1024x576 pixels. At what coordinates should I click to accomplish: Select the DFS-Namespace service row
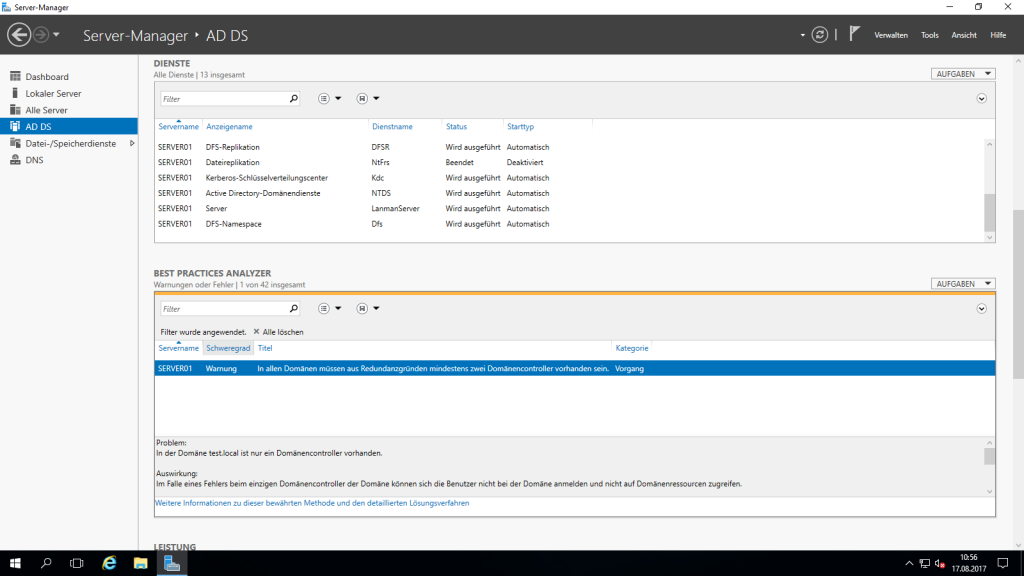(x=569, y=224)
